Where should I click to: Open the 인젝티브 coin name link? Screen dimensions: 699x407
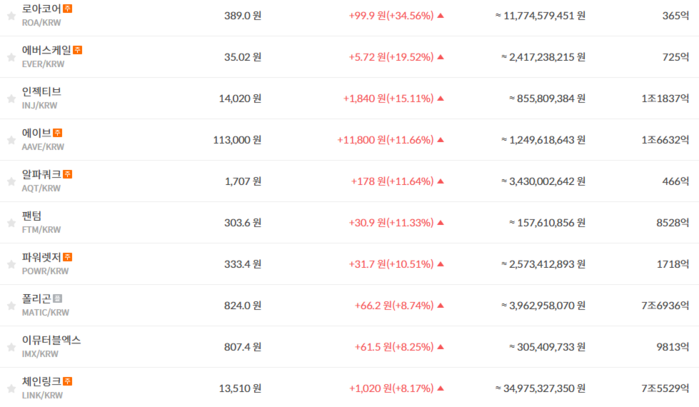point(41,91)
